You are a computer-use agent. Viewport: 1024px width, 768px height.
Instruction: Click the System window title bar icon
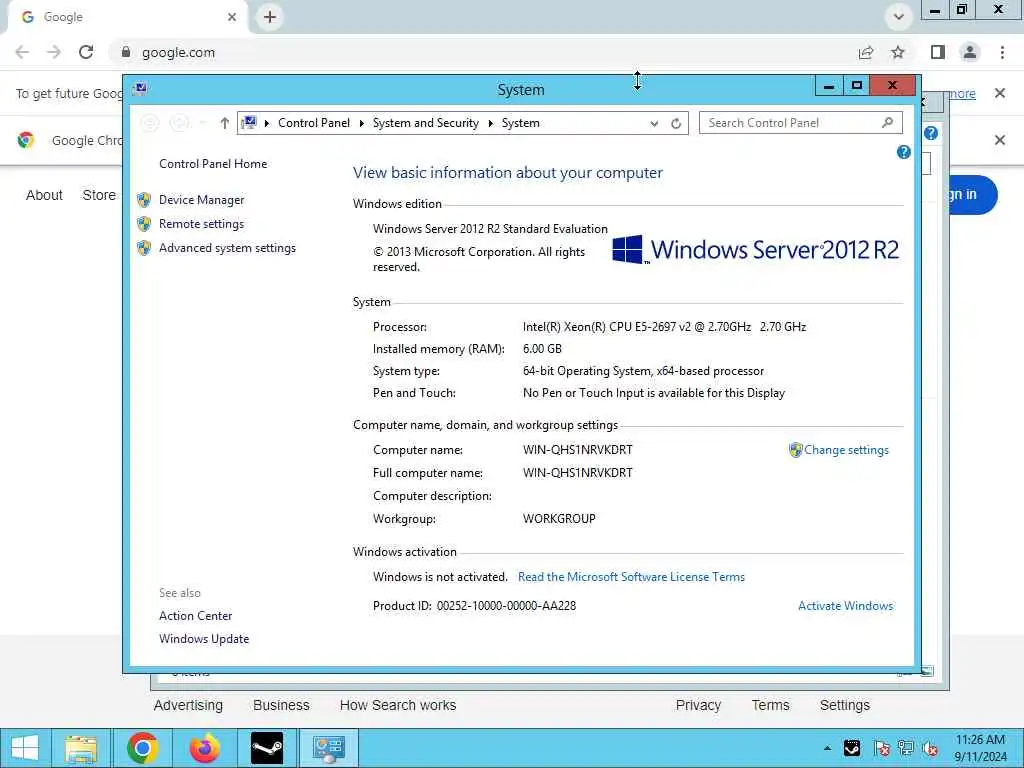tap(140, 89)
